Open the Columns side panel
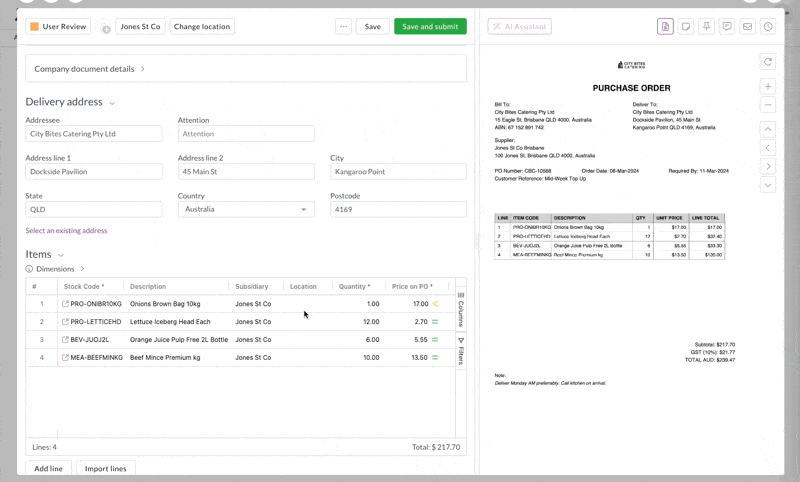This screenshot has width=800, height=482. [461, 310]
